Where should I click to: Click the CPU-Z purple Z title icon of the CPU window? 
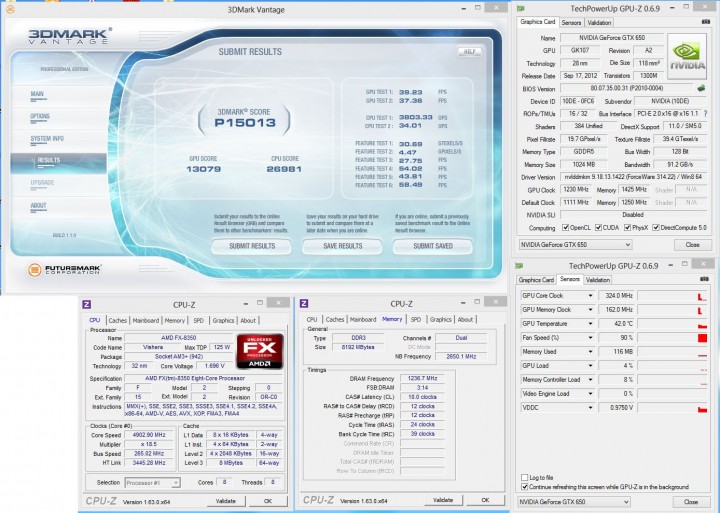(86, 304)
